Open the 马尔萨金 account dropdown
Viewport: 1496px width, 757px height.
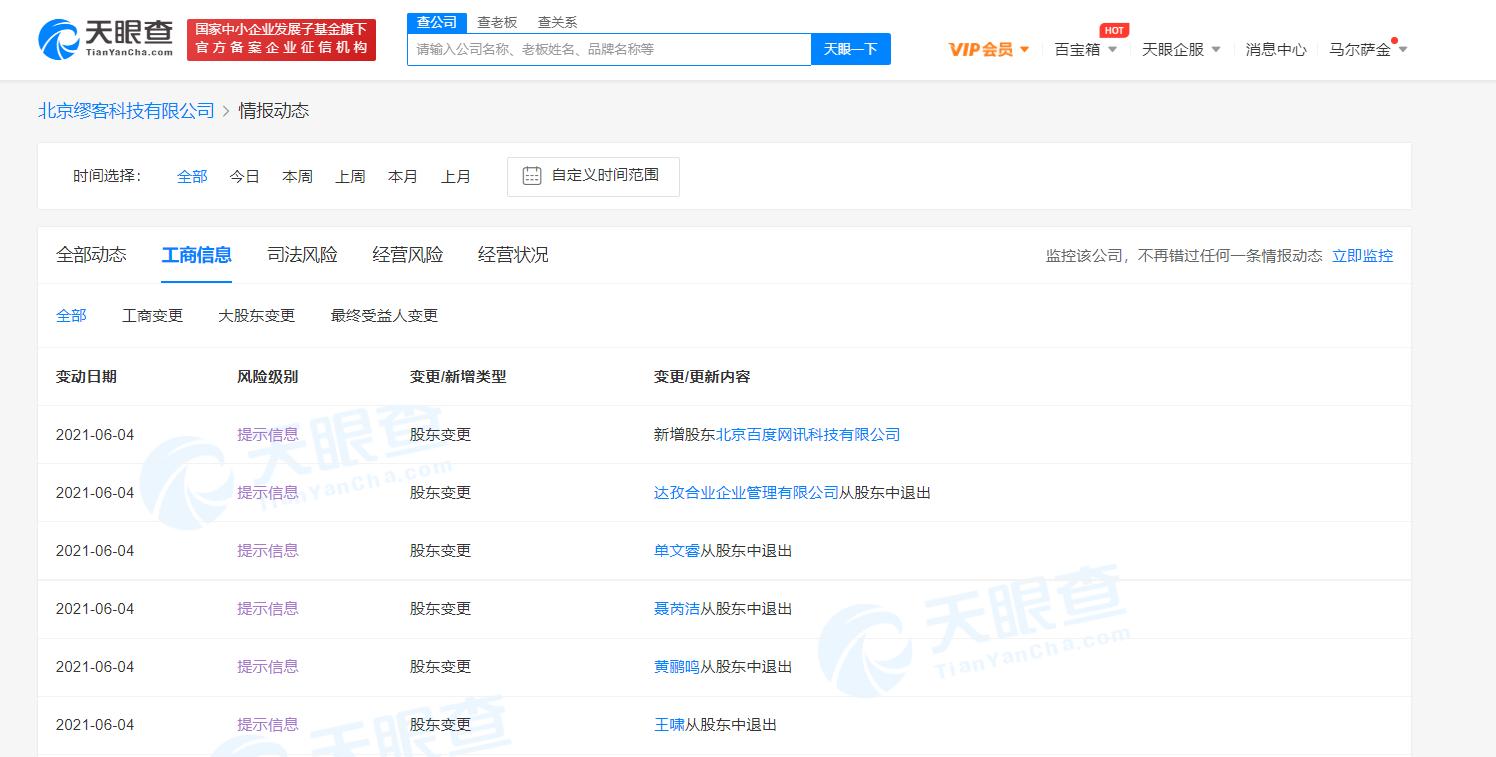tap(1367, 49)
